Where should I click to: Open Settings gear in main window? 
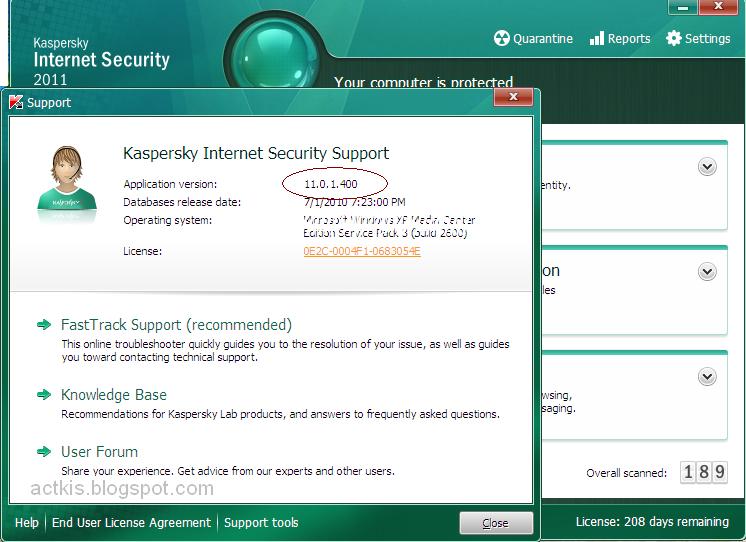pyautogui.click(x=698, y=39)
